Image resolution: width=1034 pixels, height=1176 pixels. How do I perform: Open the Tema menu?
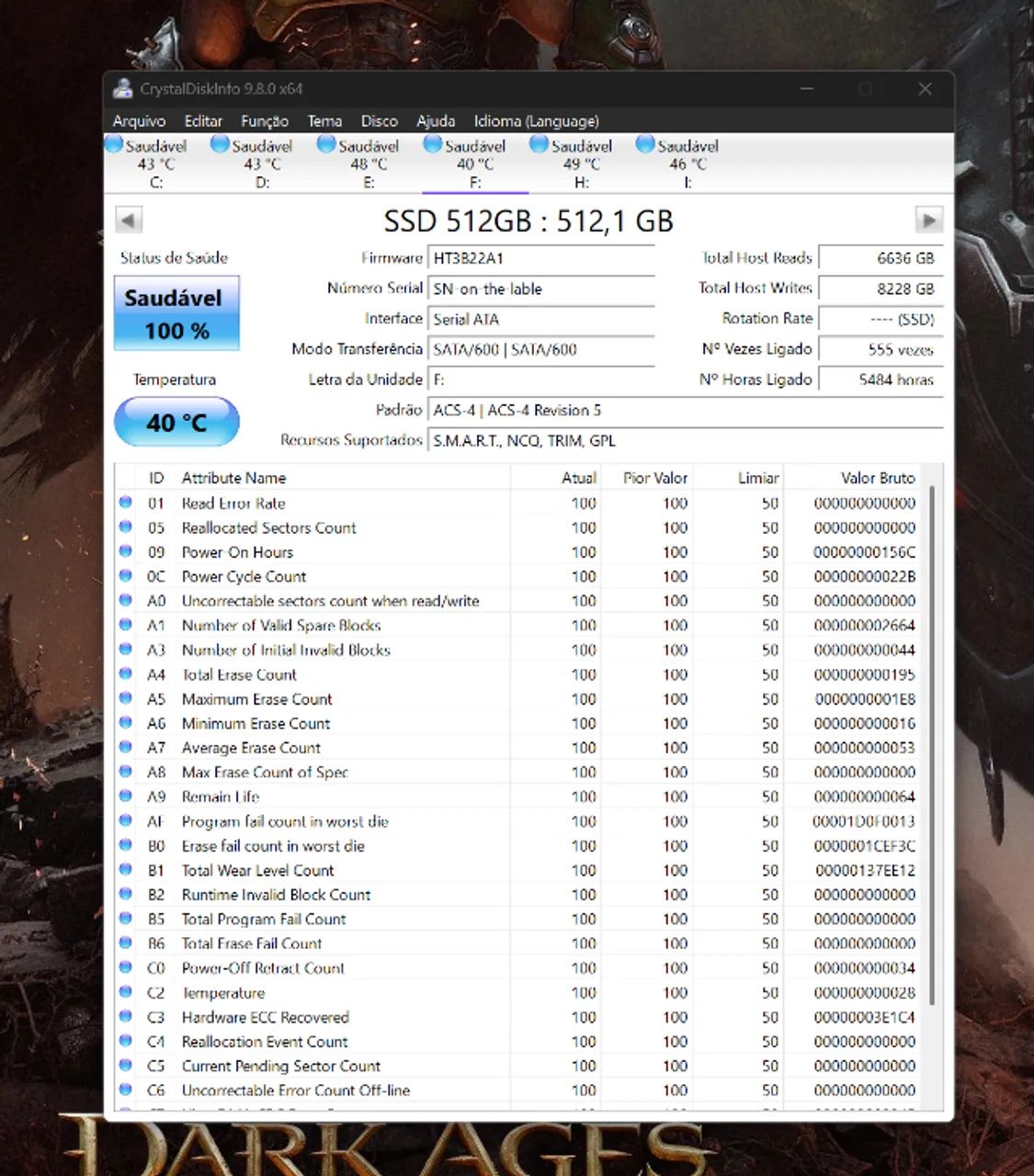[324, 121]
